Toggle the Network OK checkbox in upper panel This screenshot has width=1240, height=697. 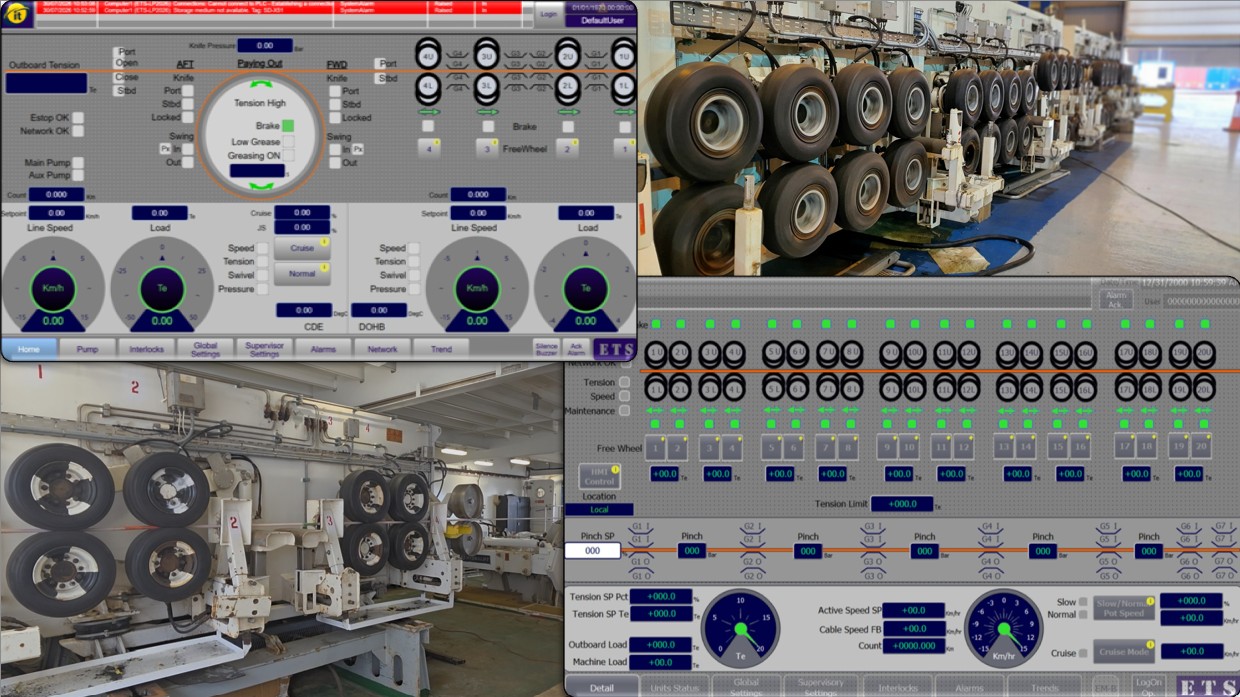coord(78,131)
